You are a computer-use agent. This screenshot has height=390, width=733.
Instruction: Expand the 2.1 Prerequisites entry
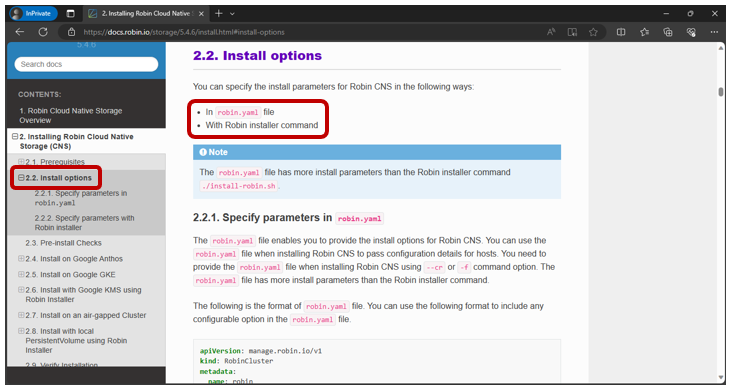coord(21,162)
